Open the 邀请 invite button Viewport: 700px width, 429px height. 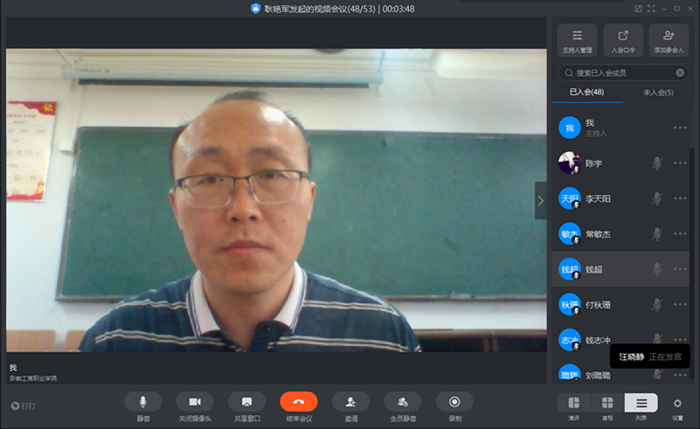[350, 402]
